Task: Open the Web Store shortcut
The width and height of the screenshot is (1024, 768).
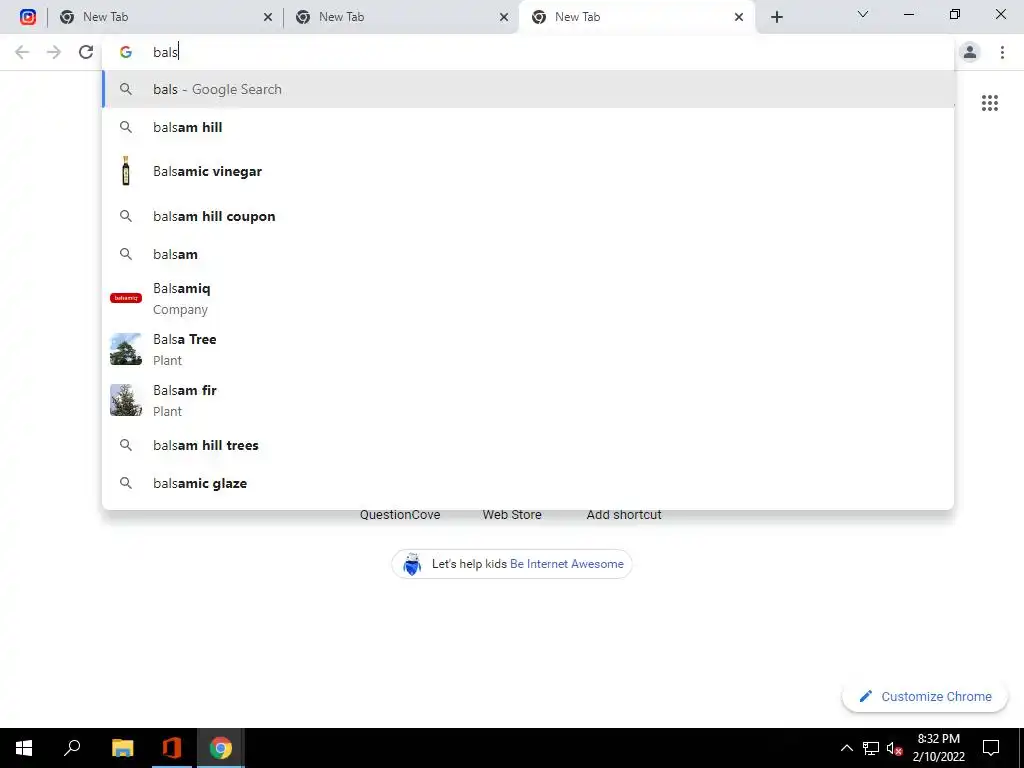Action: point(512,515)
